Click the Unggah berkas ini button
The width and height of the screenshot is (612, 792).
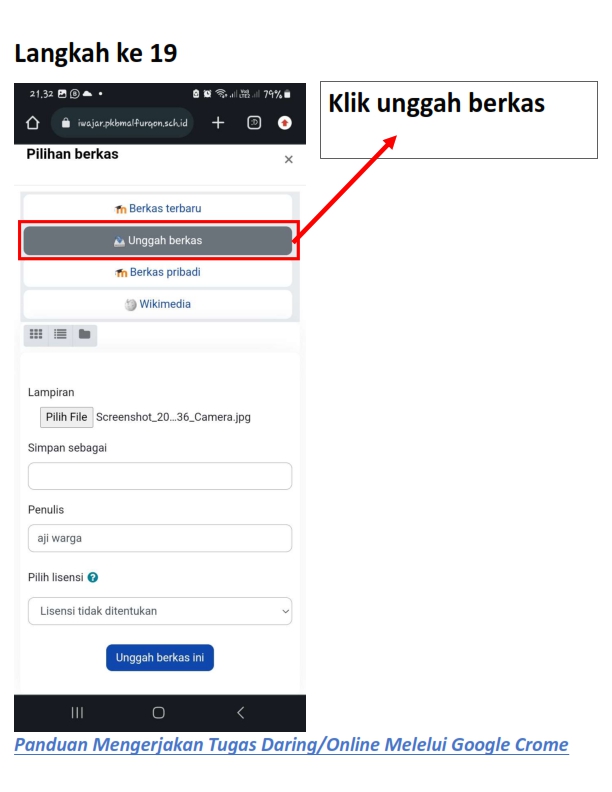click(160, 658)
